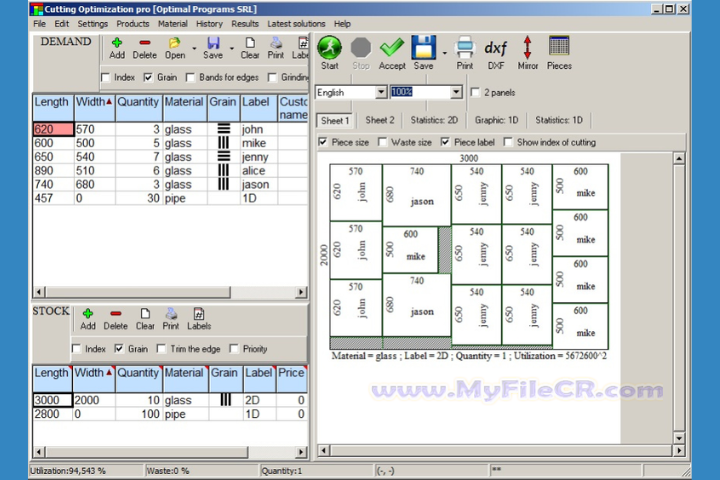Open the Statistics: 1D tab
The width and height of the screenshot is (720, 480).
click(x=559, y=120)
